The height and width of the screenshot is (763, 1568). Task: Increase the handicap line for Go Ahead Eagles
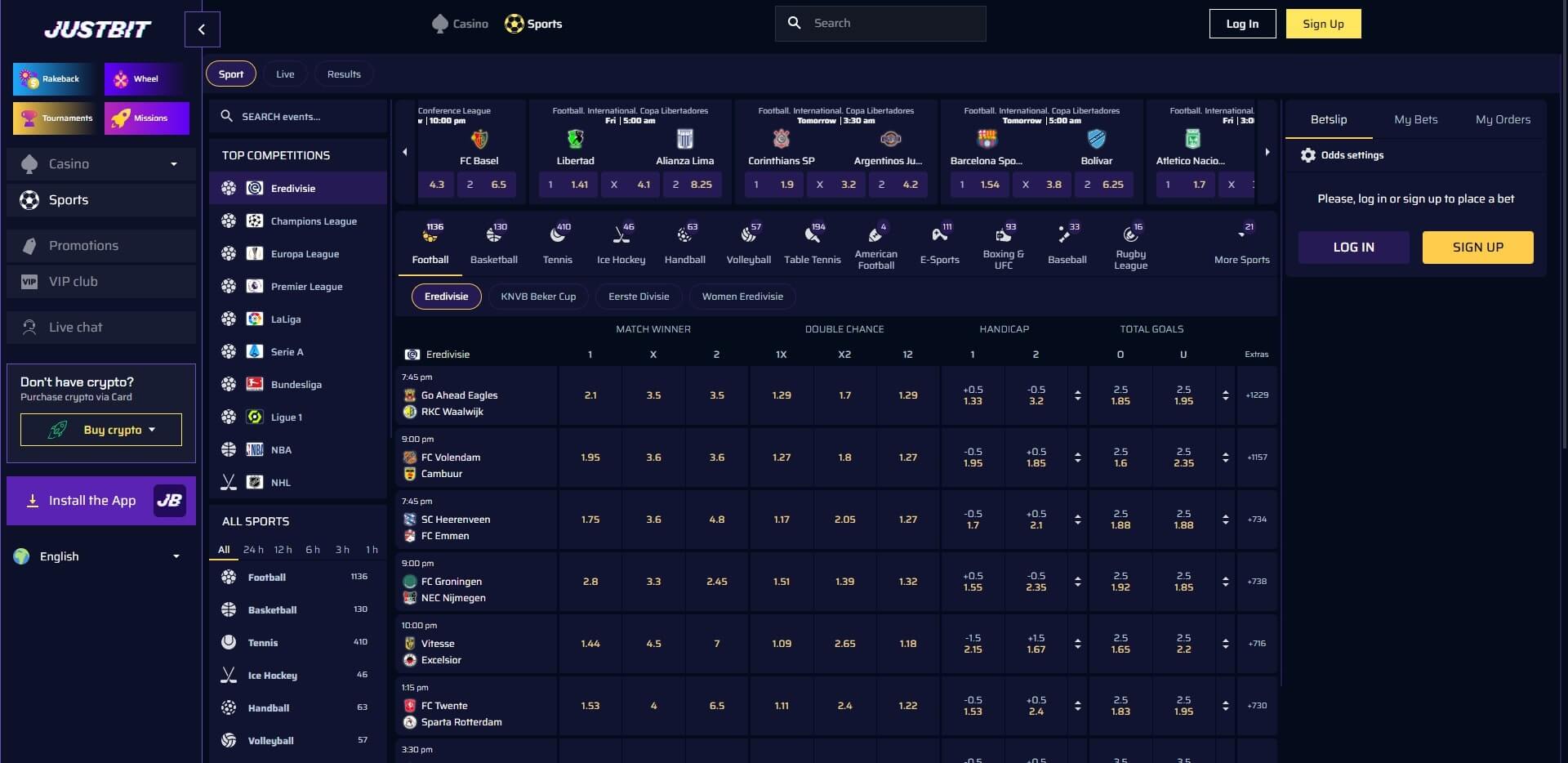click(1078, 391)
